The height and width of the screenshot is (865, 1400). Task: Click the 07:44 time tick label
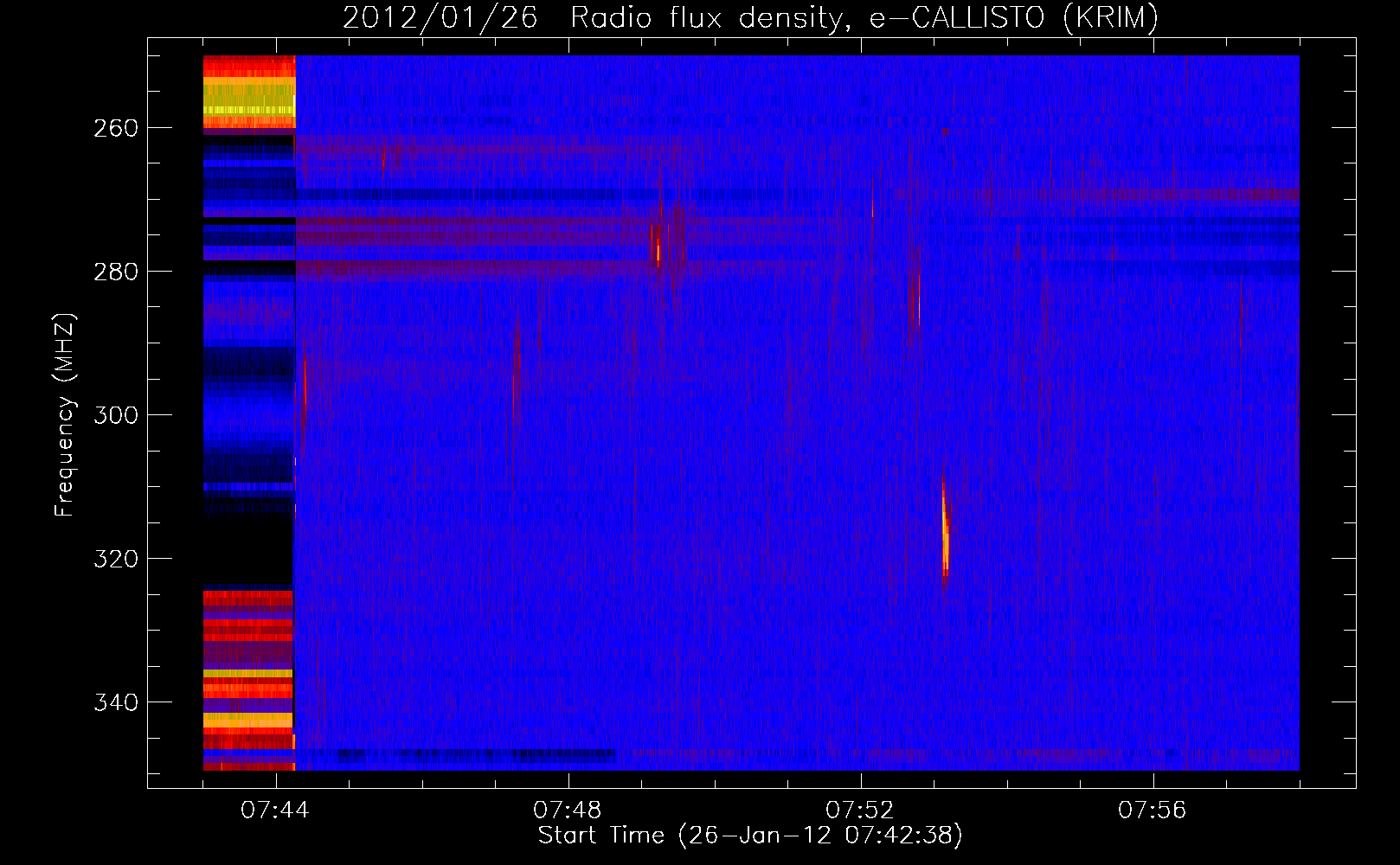[x=275, y=811]
